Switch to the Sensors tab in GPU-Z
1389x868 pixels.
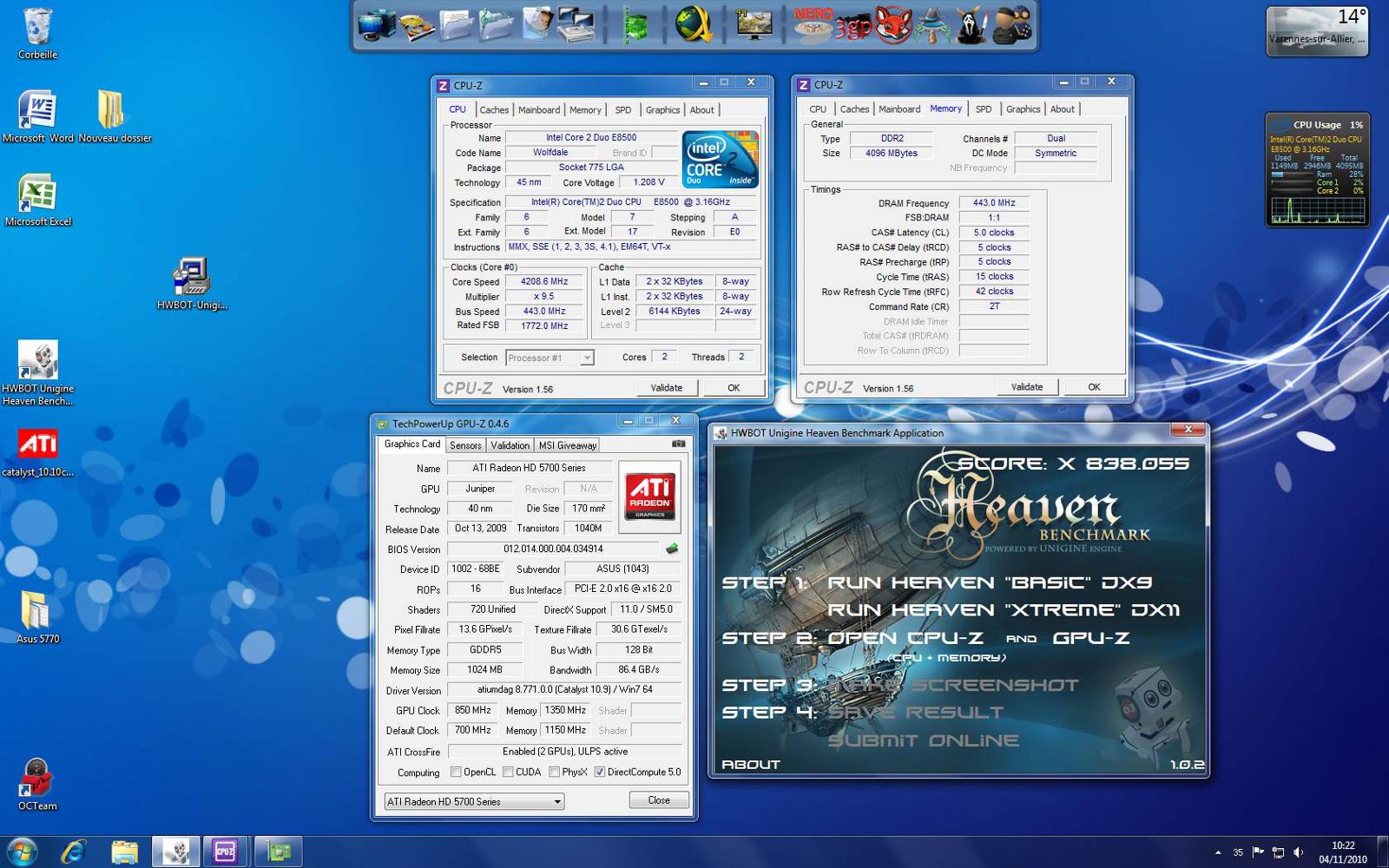(465, 444)
